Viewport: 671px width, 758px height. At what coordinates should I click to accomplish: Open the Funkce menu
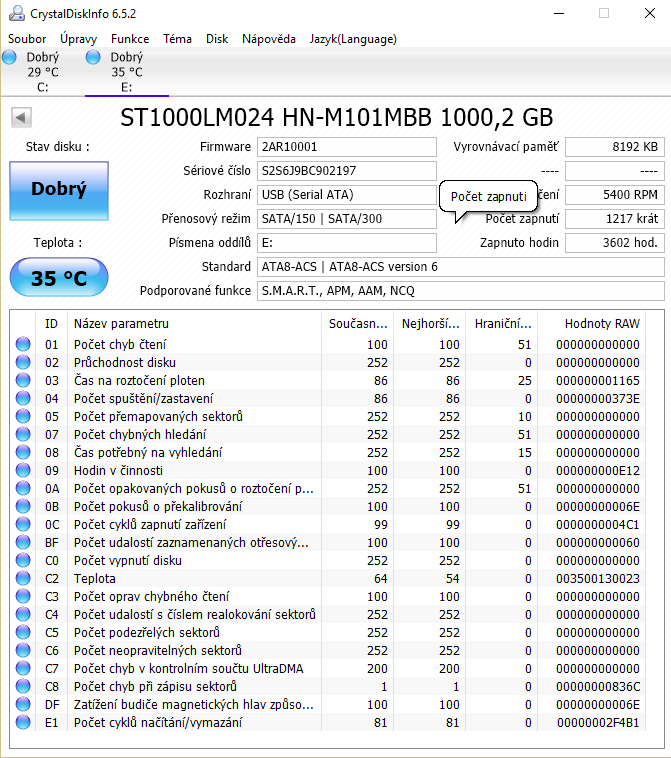click(x=130, y=39)
